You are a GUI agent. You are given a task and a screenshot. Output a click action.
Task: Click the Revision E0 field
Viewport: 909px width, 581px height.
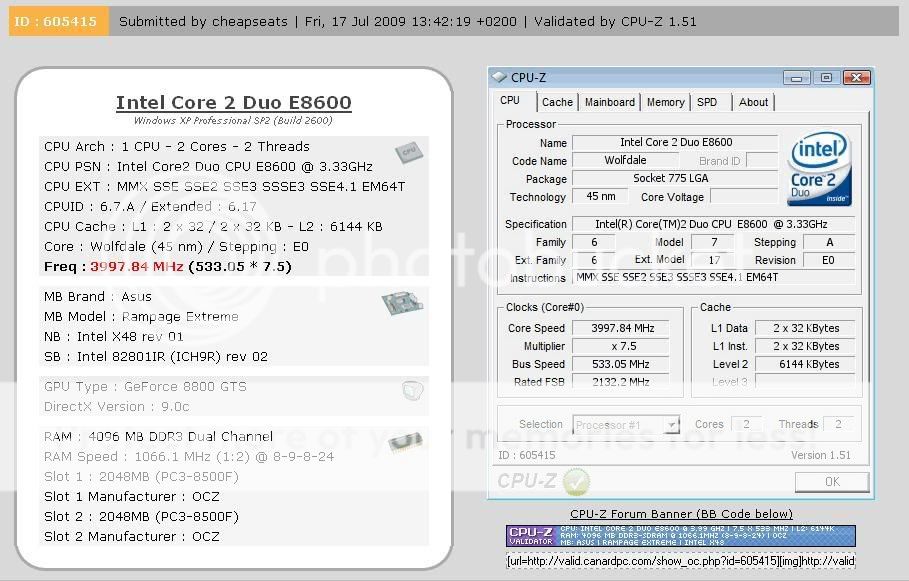[829, 260]
